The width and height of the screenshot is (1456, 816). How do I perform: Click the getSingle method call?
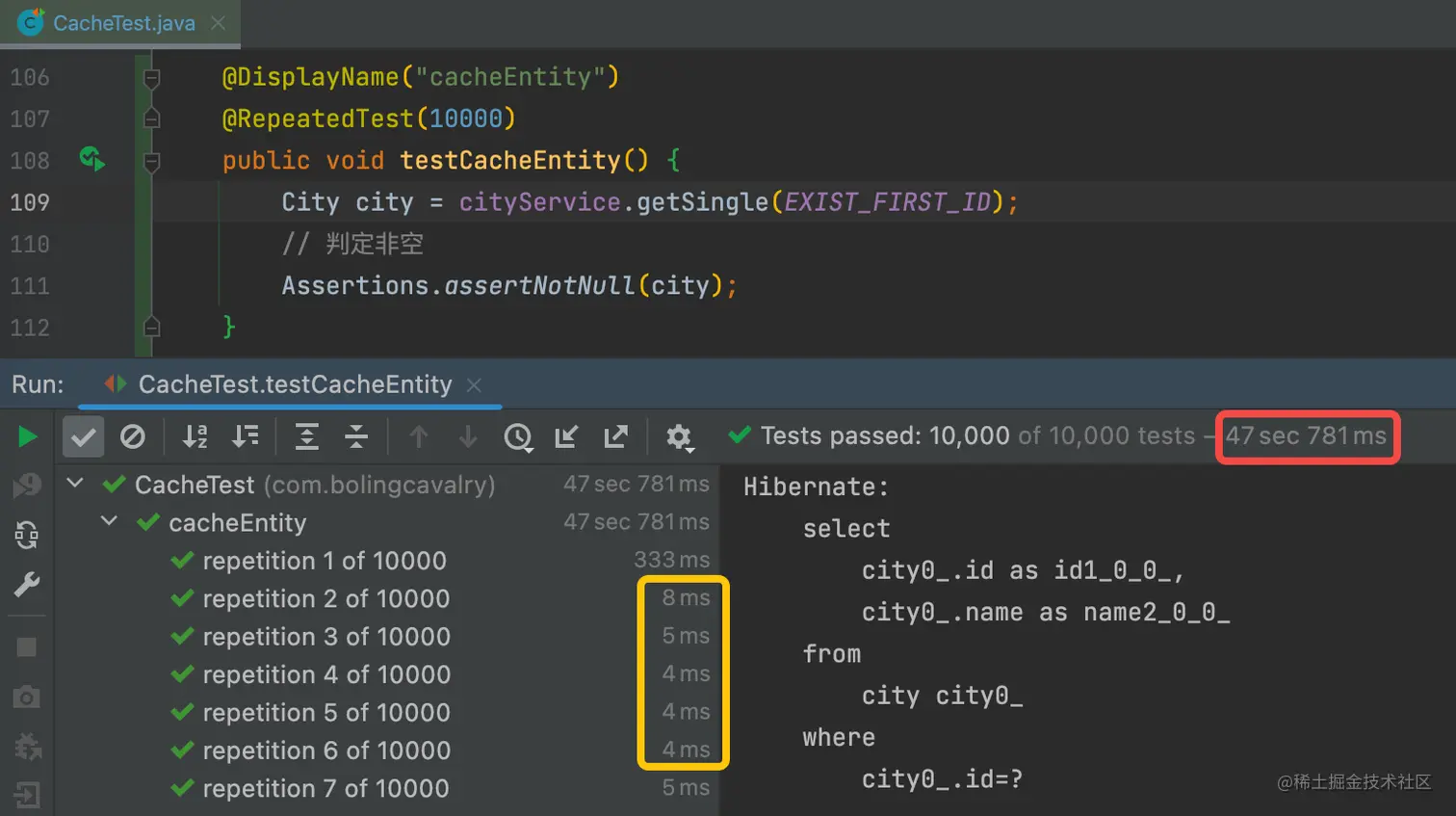tap(702, 202)
